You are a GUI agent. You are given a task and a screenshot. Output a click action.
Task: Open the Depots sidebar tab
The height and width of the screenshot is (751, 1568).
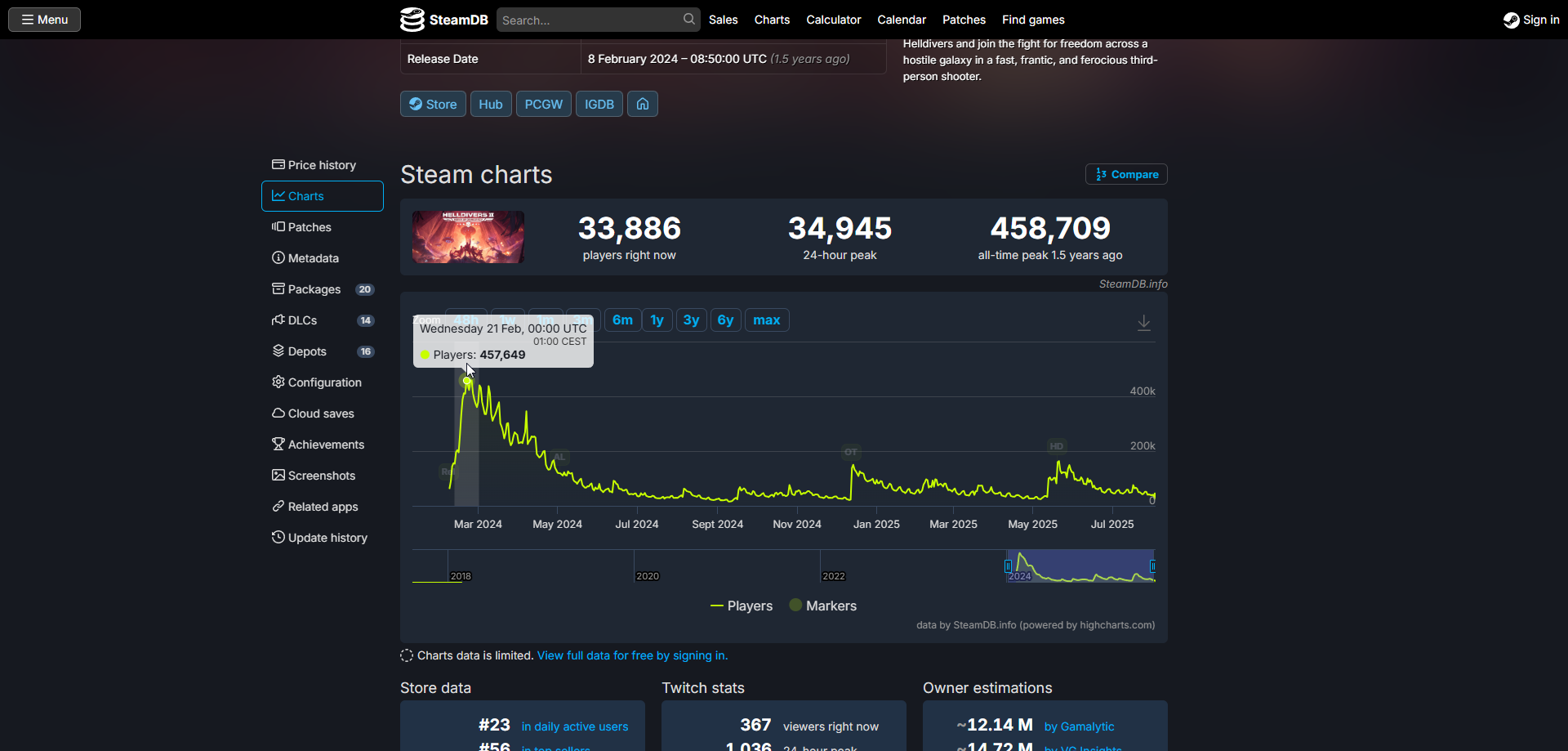(x=322, y=351)
